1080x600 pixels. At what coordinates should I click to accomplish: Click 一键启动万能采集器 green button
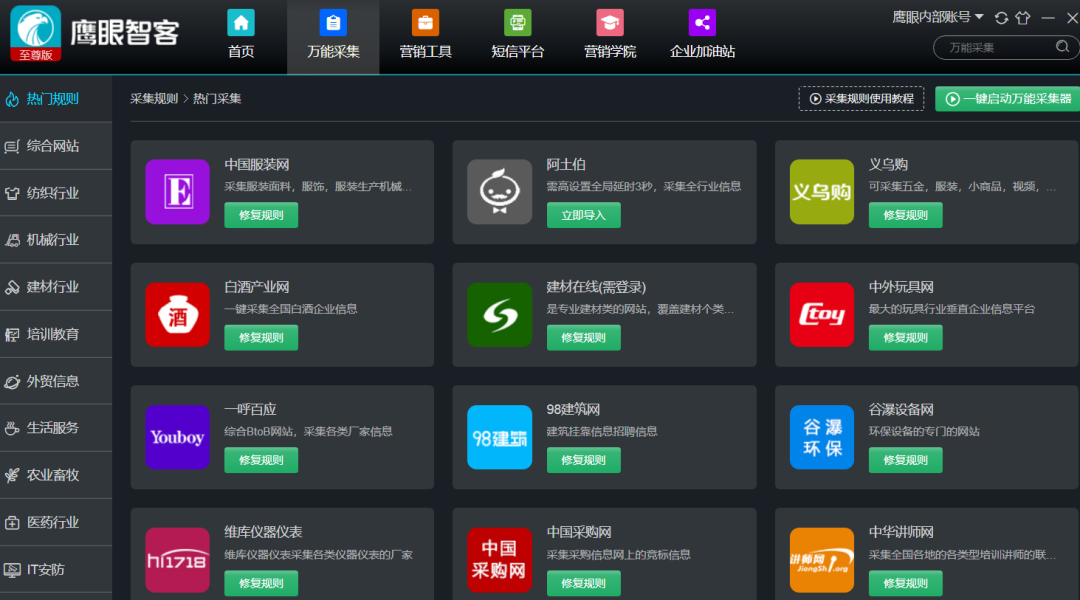point(1008,99)
